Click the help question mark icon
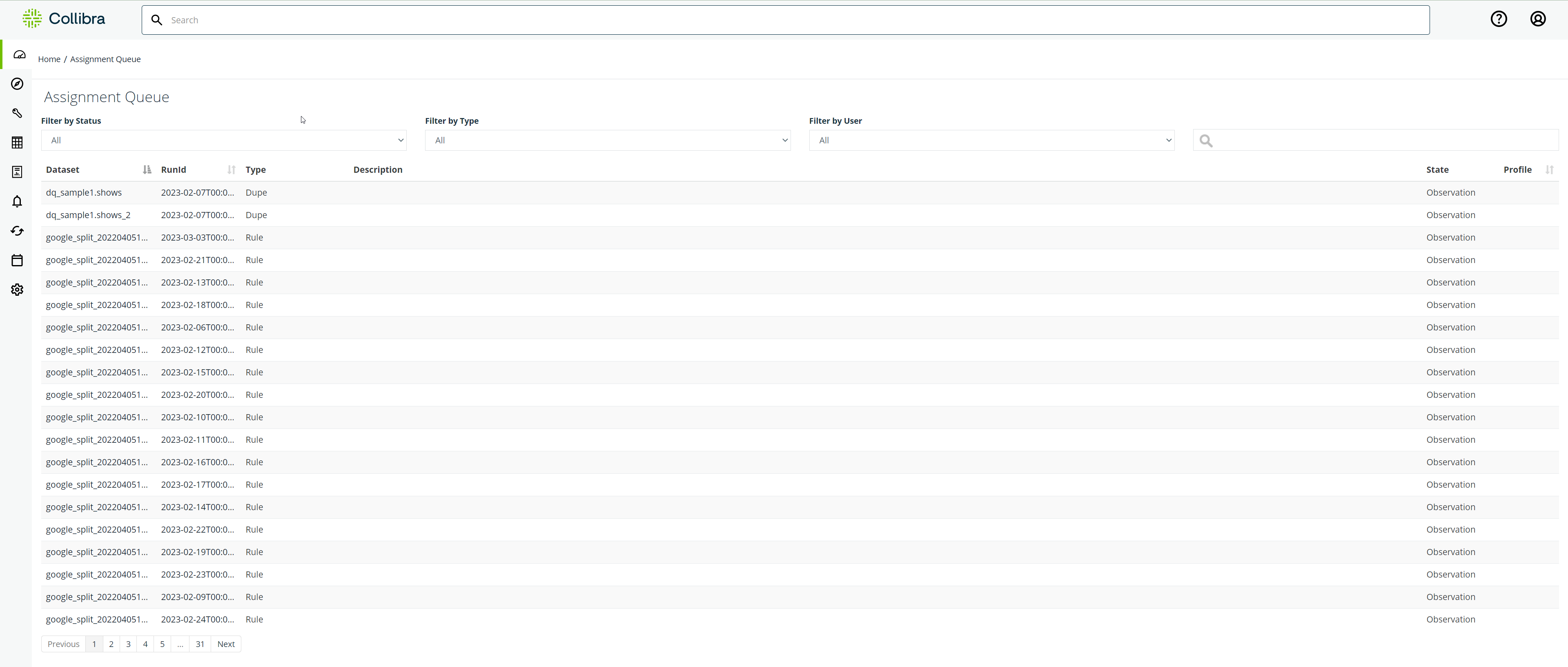Image resolution: width=1568 pixels, height=667 pixels. coord(1499,20)
